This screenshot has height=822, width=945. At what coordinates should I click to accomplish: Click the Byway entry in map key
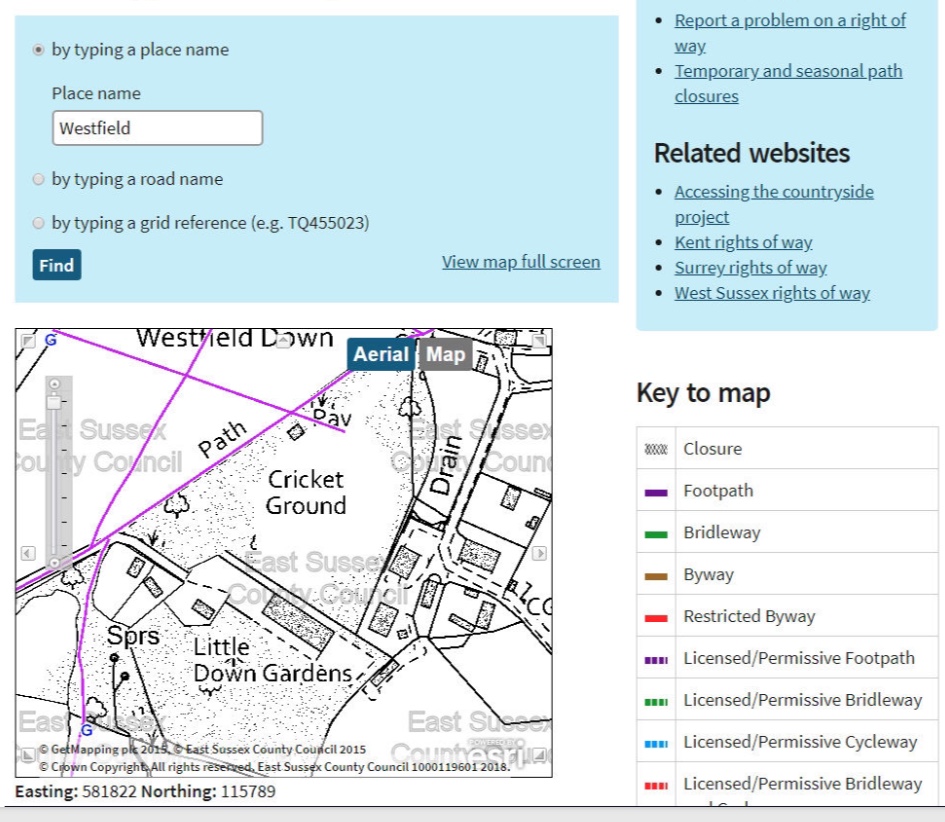(x=787, y=574)
